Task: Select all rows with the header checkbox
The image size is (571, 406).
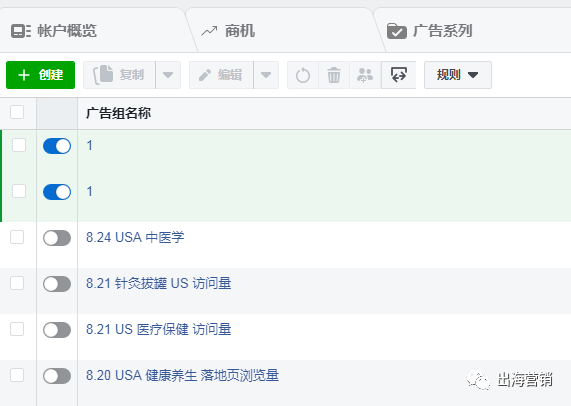Action: click(x=17, y=112)
